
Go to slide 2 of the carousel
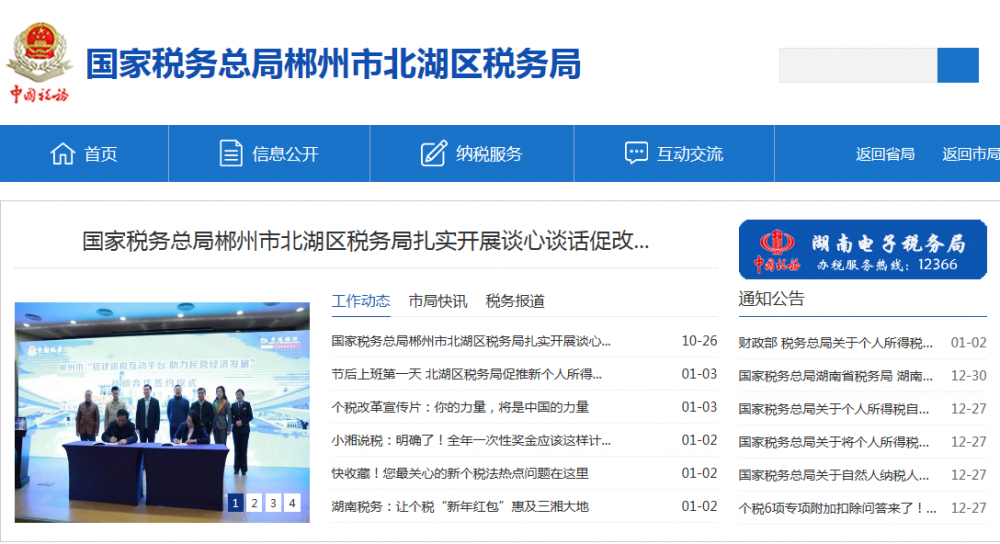click(254, 503)
